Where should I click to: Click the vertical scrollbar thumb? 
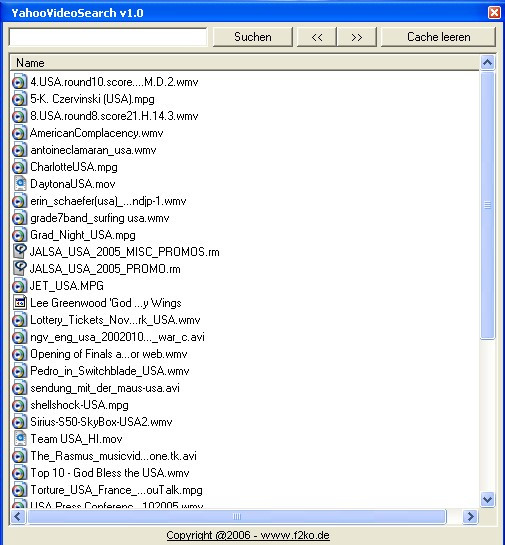487,205
